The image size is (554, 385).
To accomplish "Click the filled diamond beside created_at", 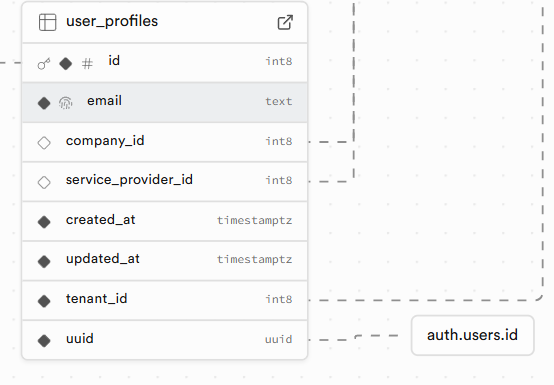I will (x=44, y=222).
